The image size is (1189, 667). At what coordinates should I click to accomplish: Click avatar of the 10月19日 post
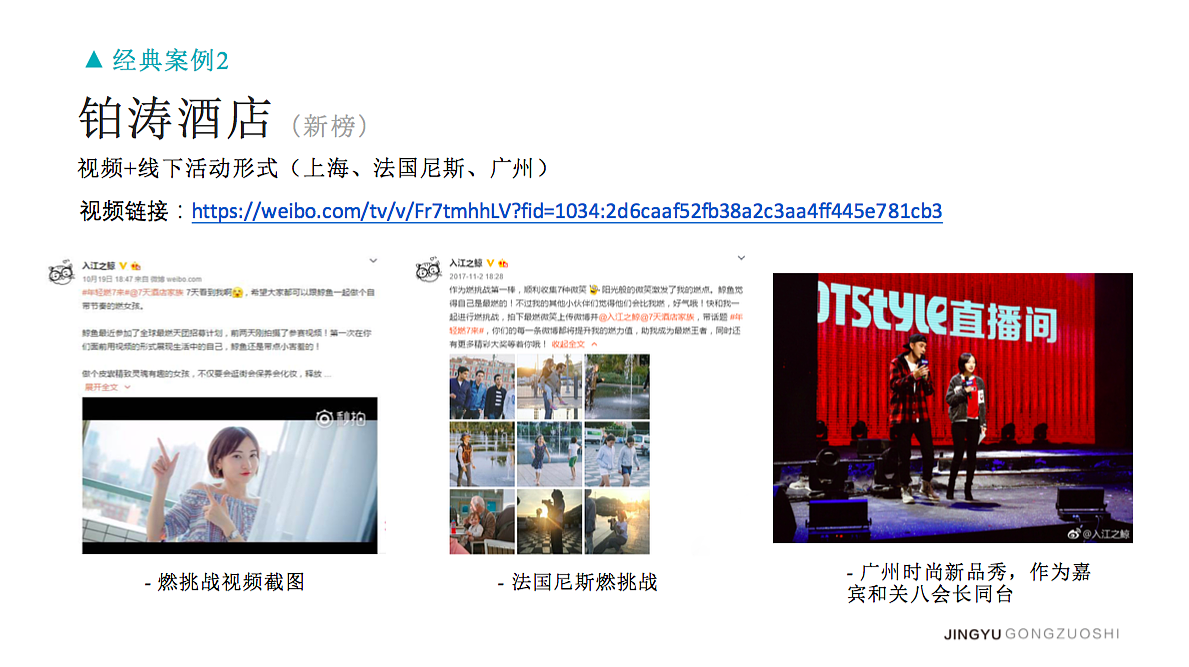[61, 271]
